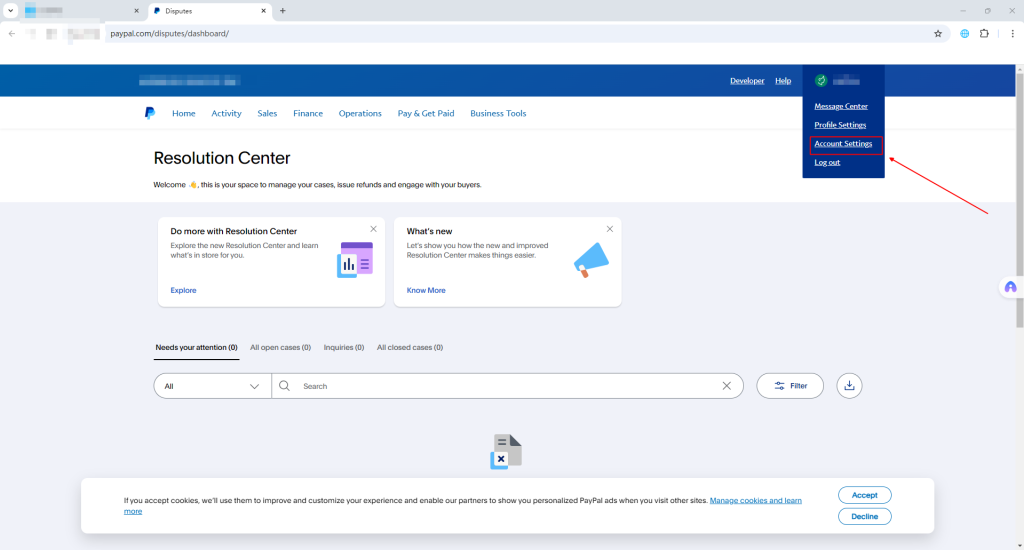Clear the search field with X icon
This screenshot has width=1024, height=550.
click(x=726, y=385)
